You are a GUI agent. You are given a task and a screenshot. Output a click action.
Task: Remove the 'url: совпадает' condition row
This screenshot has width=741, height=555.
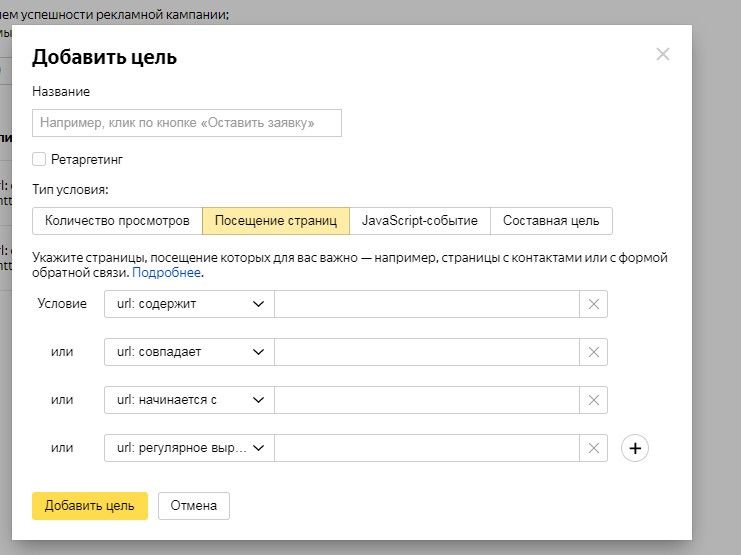[x=593, y=352]
